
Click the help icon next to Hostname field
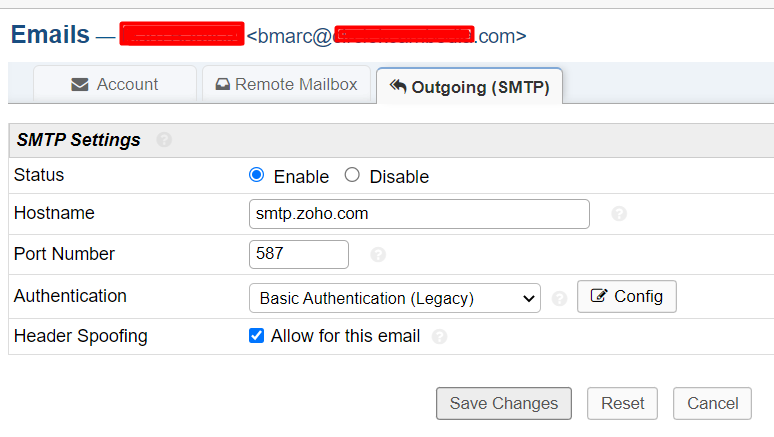click(x=619, y=214)
